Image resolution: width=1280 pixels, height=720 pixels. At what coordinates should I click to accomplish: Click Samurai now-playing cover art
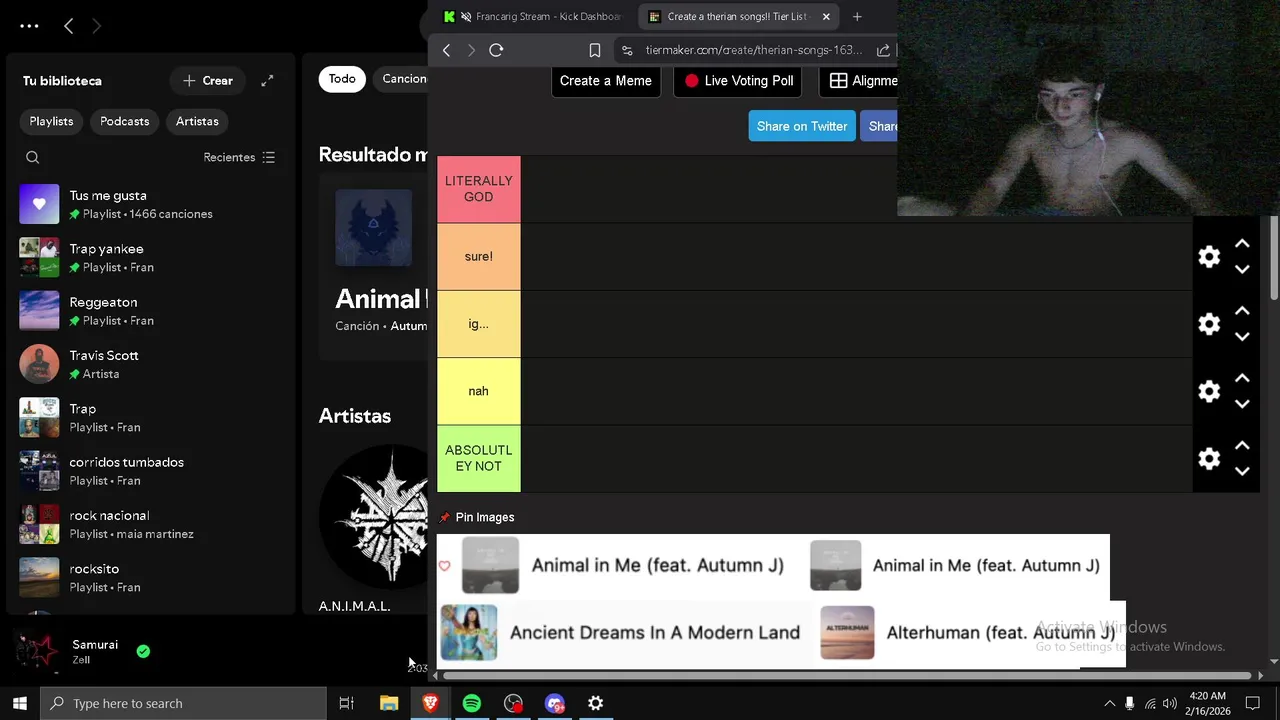38,651
